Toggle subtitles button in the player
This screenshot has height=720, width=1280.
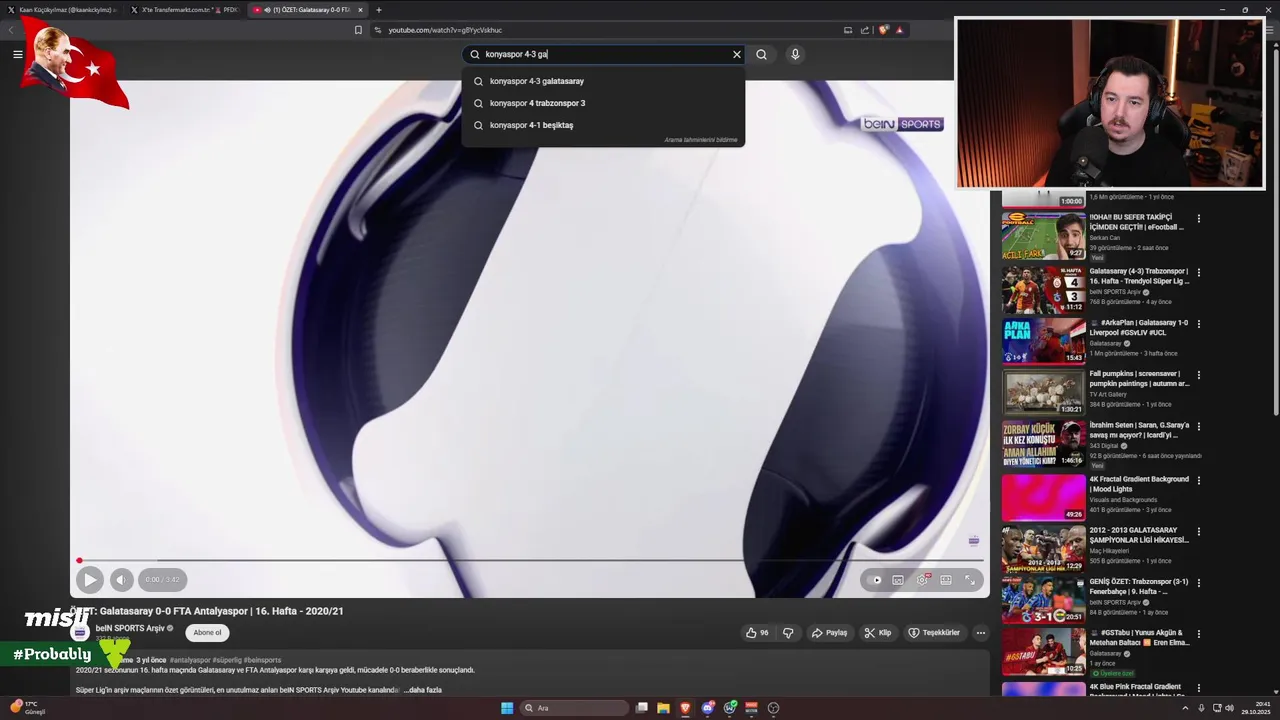898,580
